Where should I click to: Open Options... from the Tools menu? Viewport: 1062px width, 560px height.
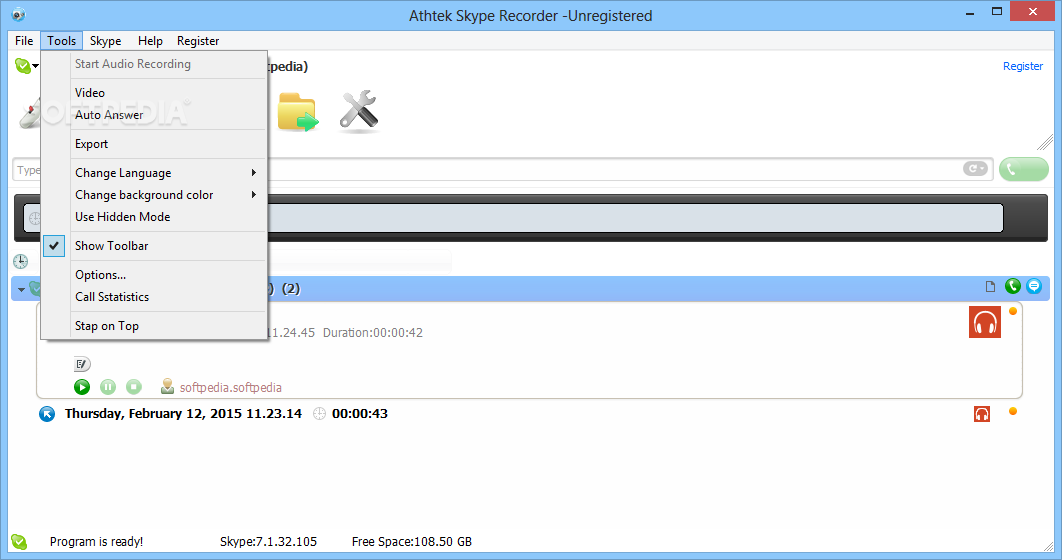click(154, 275)
